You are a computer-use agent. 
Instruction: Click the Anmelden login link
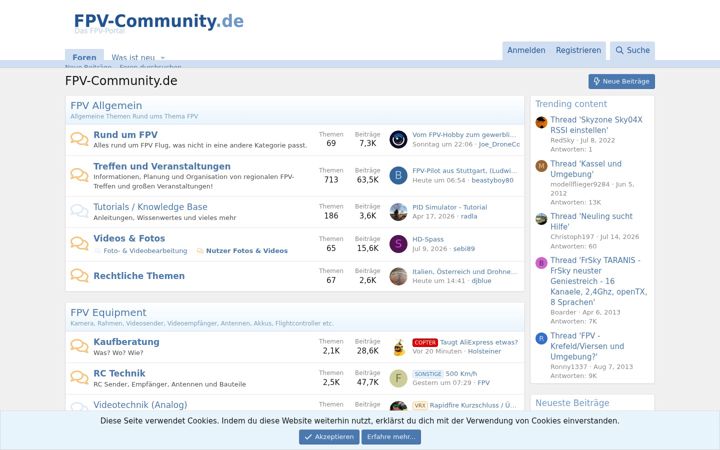click(x=526, y=50)
